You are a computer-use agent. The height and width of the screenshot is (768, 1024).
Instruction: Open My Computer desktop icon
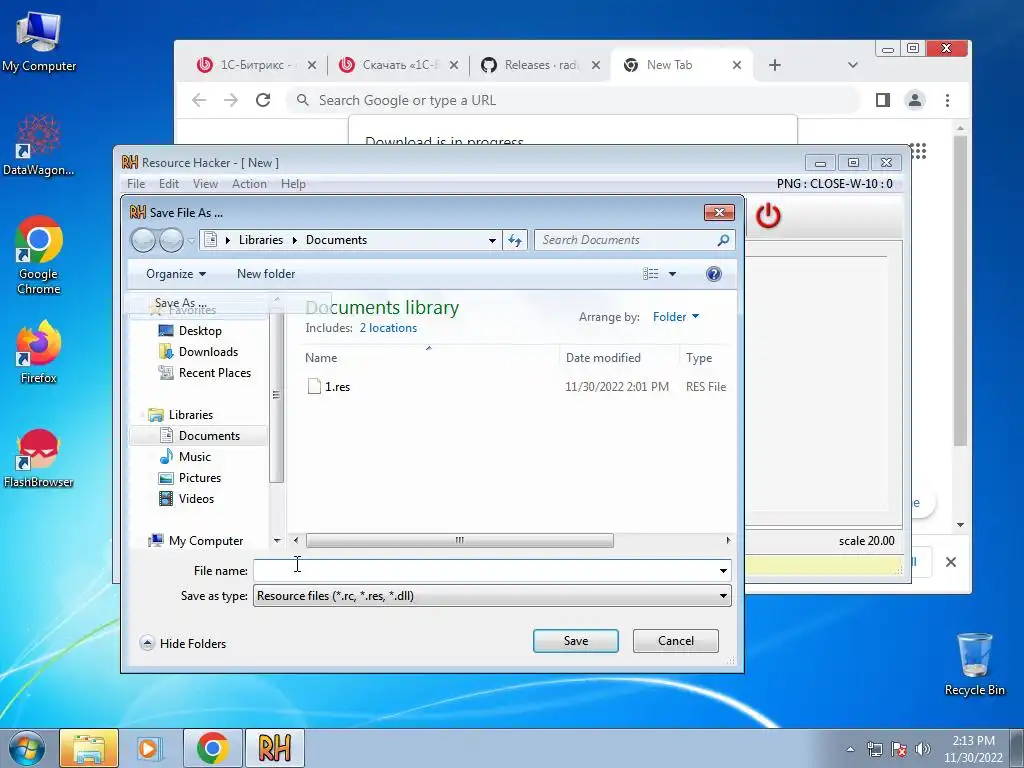39,41
